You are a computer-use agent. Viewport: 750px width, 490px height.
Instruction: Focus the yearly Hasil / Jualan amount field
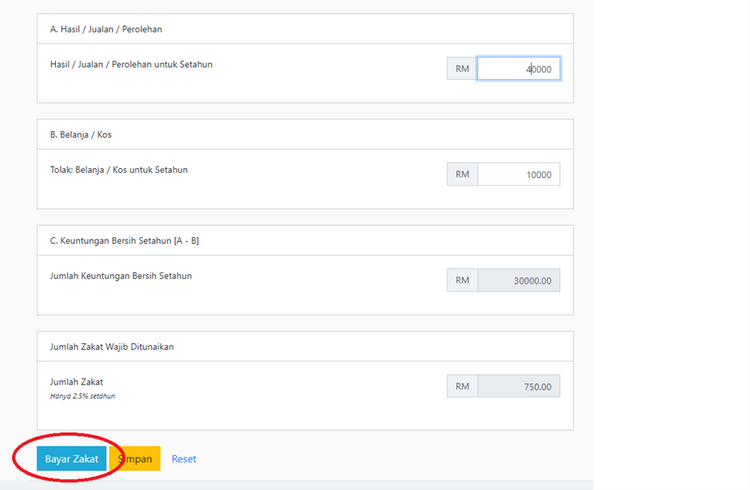pos(518,69)
